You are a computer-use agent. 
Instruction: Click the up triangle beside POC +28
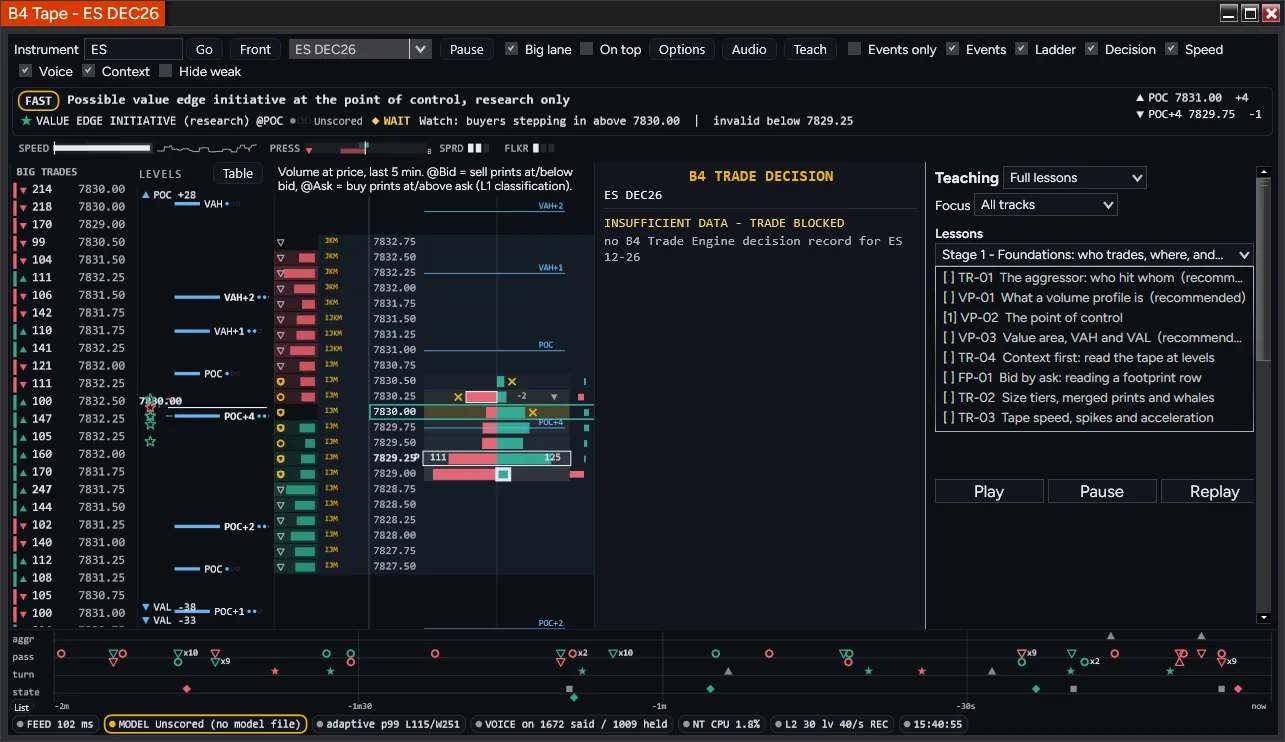[146, 195]
